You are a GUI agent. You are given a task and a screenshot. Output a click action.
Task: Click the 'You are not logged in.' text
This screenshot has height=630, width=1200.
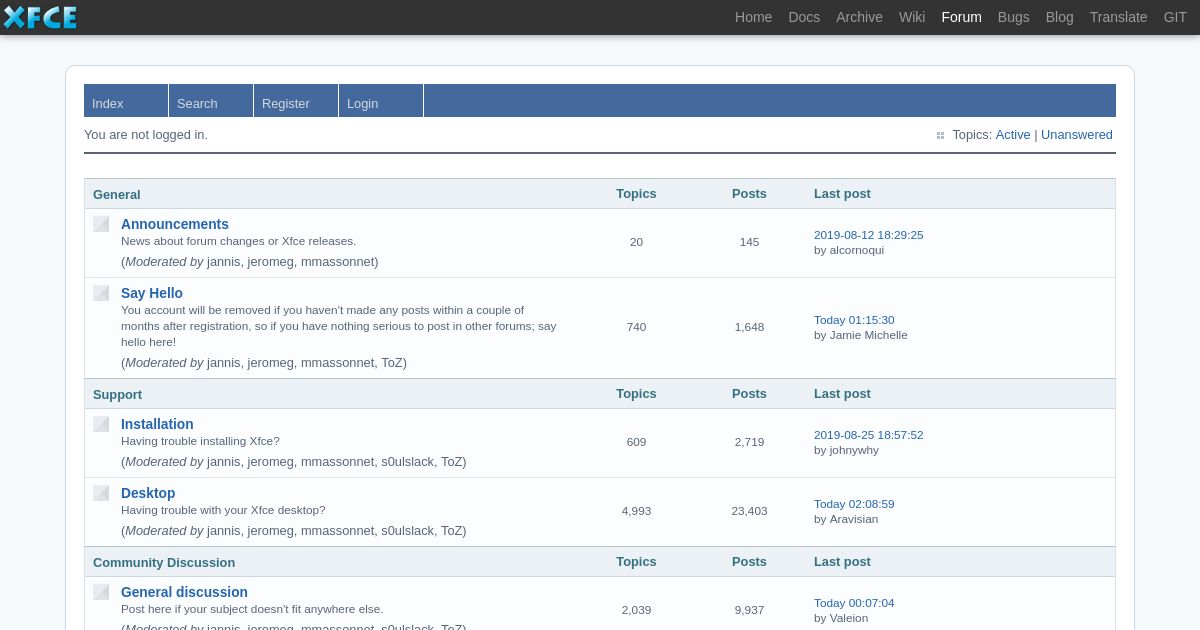coord(146,135)
